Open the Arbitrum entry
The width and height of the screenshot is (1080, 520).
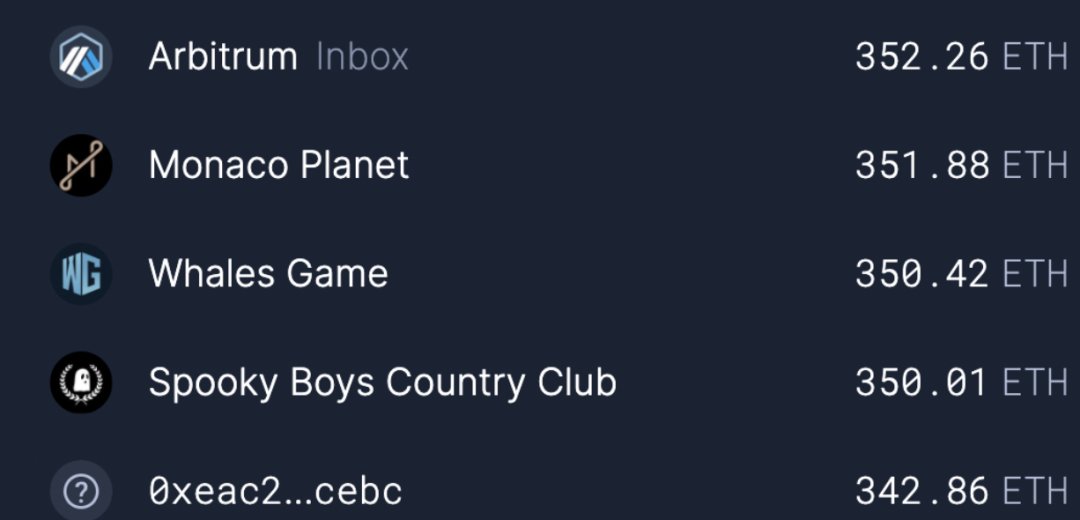[222, 56]
